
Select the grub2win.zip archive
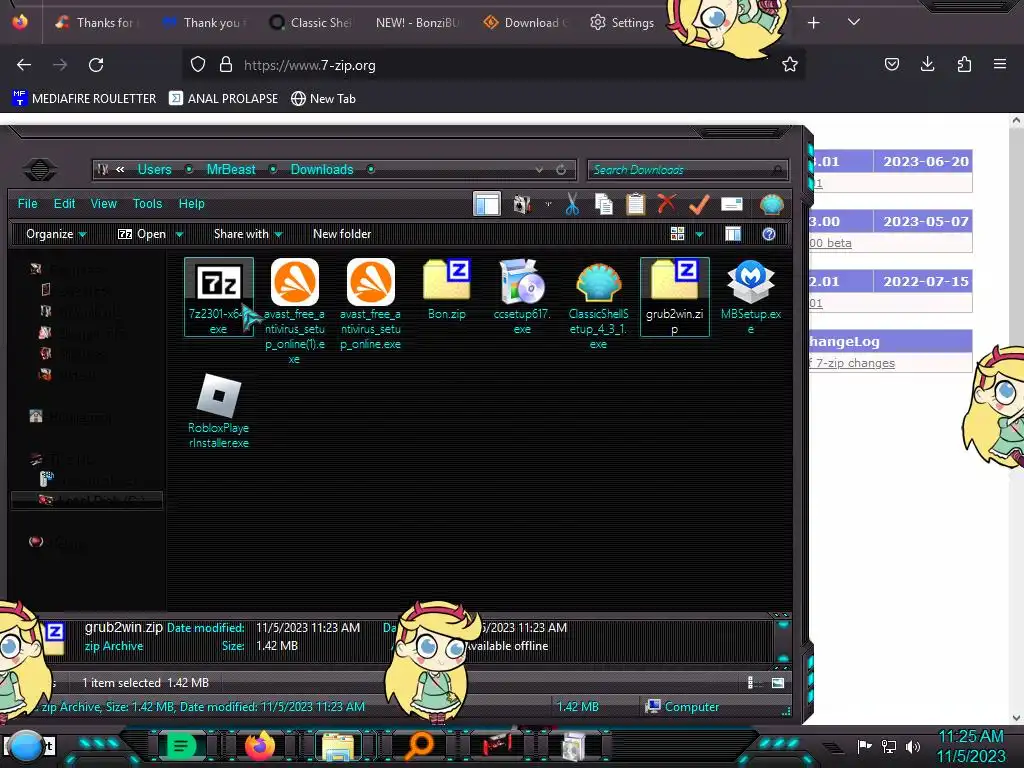pyautogui.click(x=675, y=296)
